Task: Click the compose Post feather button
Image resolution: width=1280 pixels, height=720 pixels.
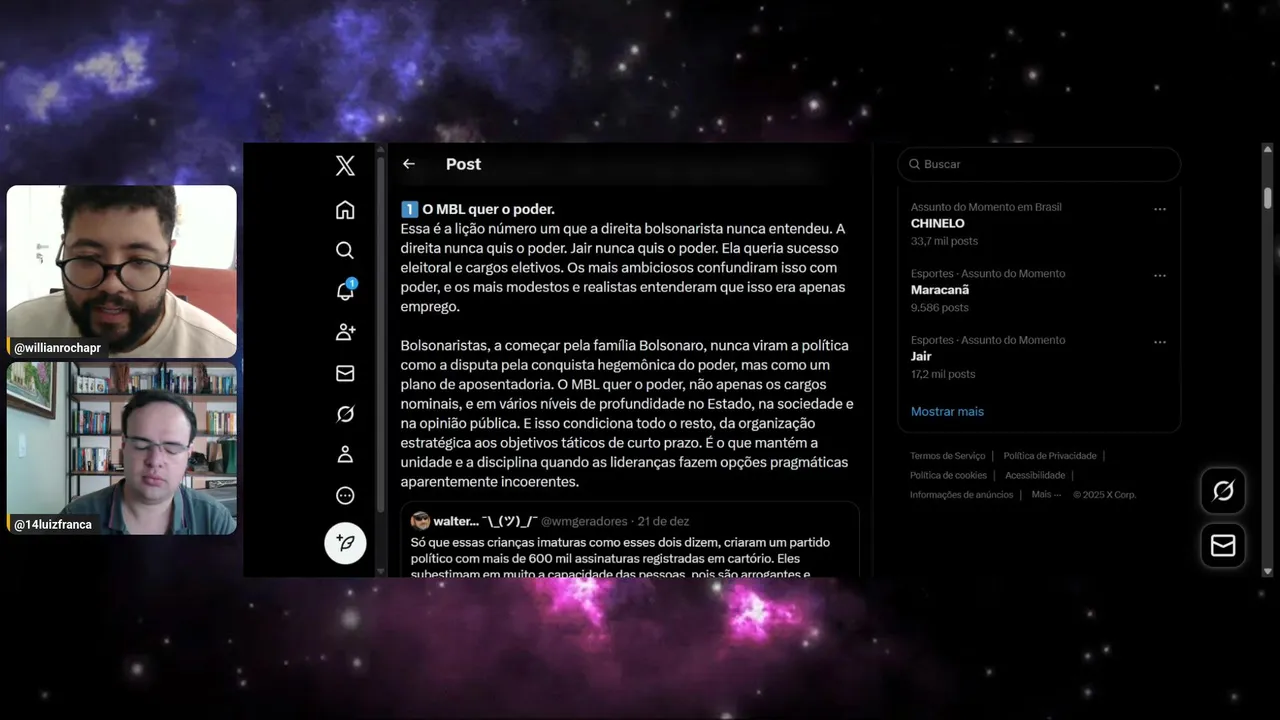Action: point(345,543)
